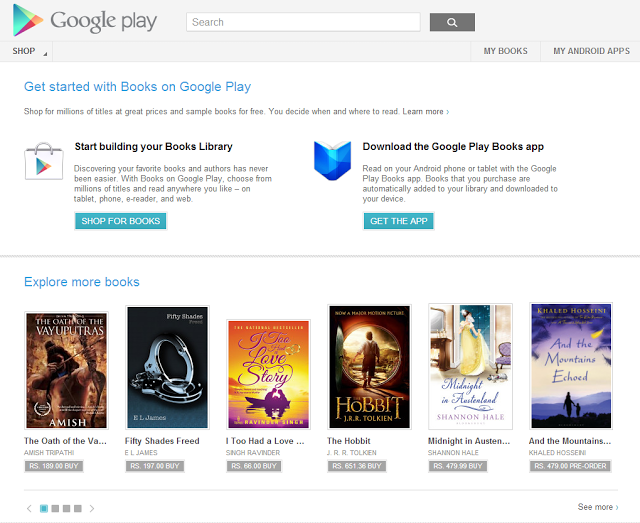The width and height of the screenshot is (640, 523).
Task: Click author AMISH TRIPATHI
Action: (x=49, y=453)
